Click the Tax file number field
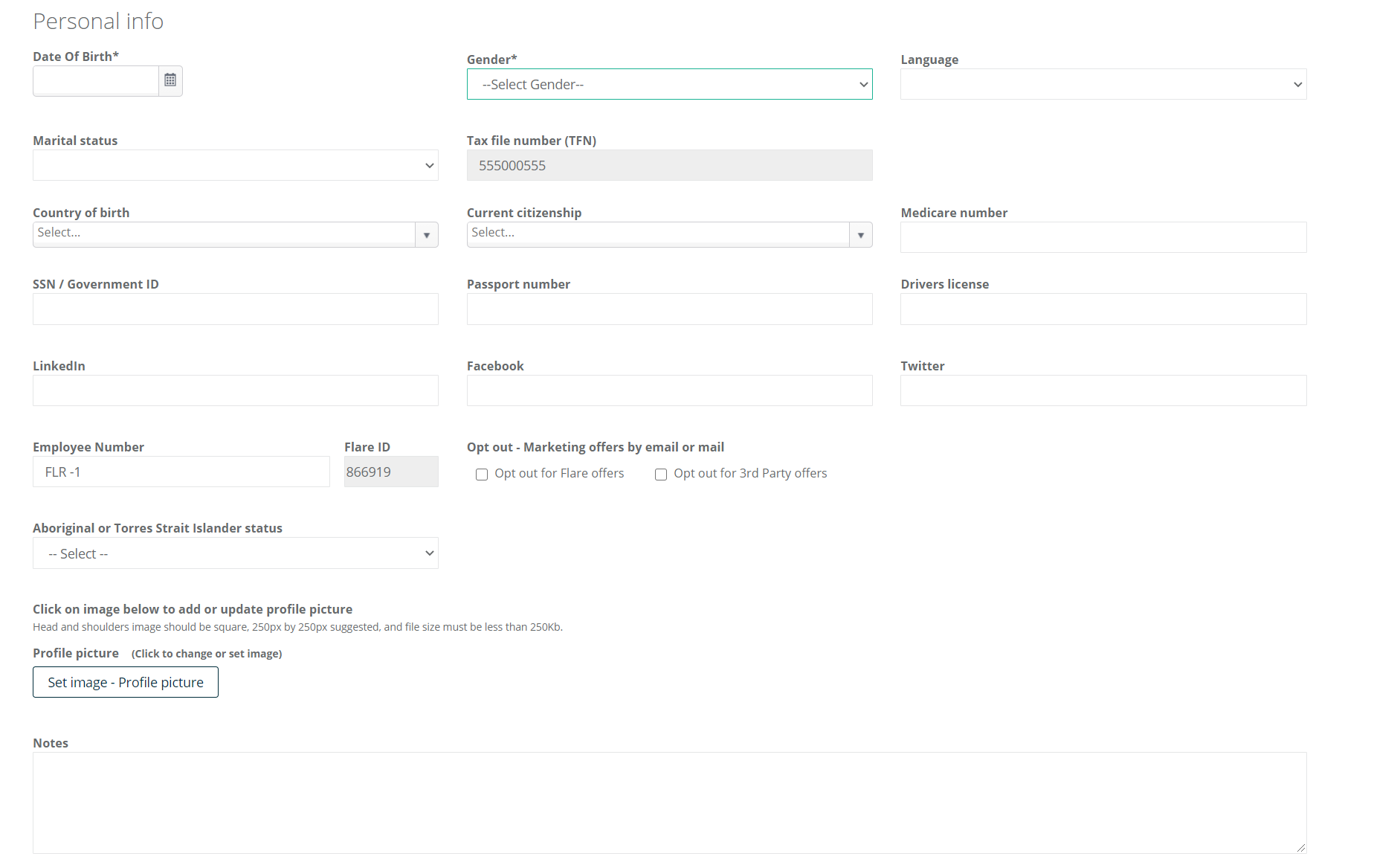Image resolution: width=1400 pixels, height=865 pixels. coord(669,165)
